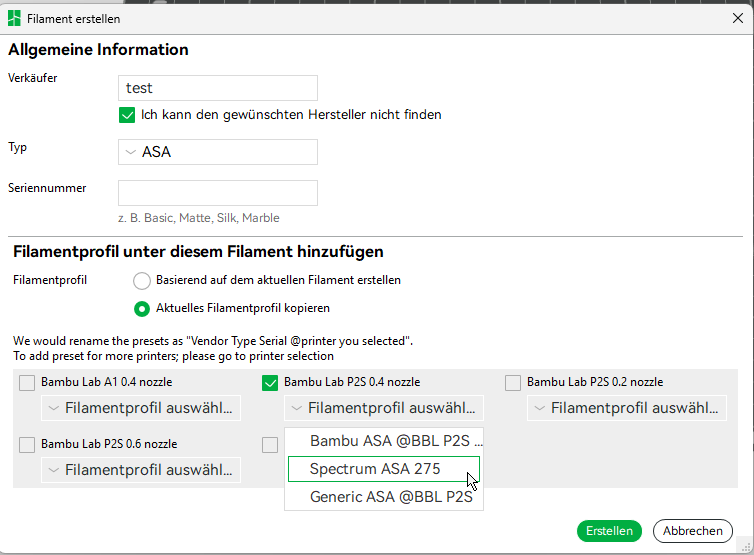This screenshot has width=754, height=555.
Task: Check the Bambu Lab P2S 0.2 nozzle box
Action: click(x=513, y=382)
